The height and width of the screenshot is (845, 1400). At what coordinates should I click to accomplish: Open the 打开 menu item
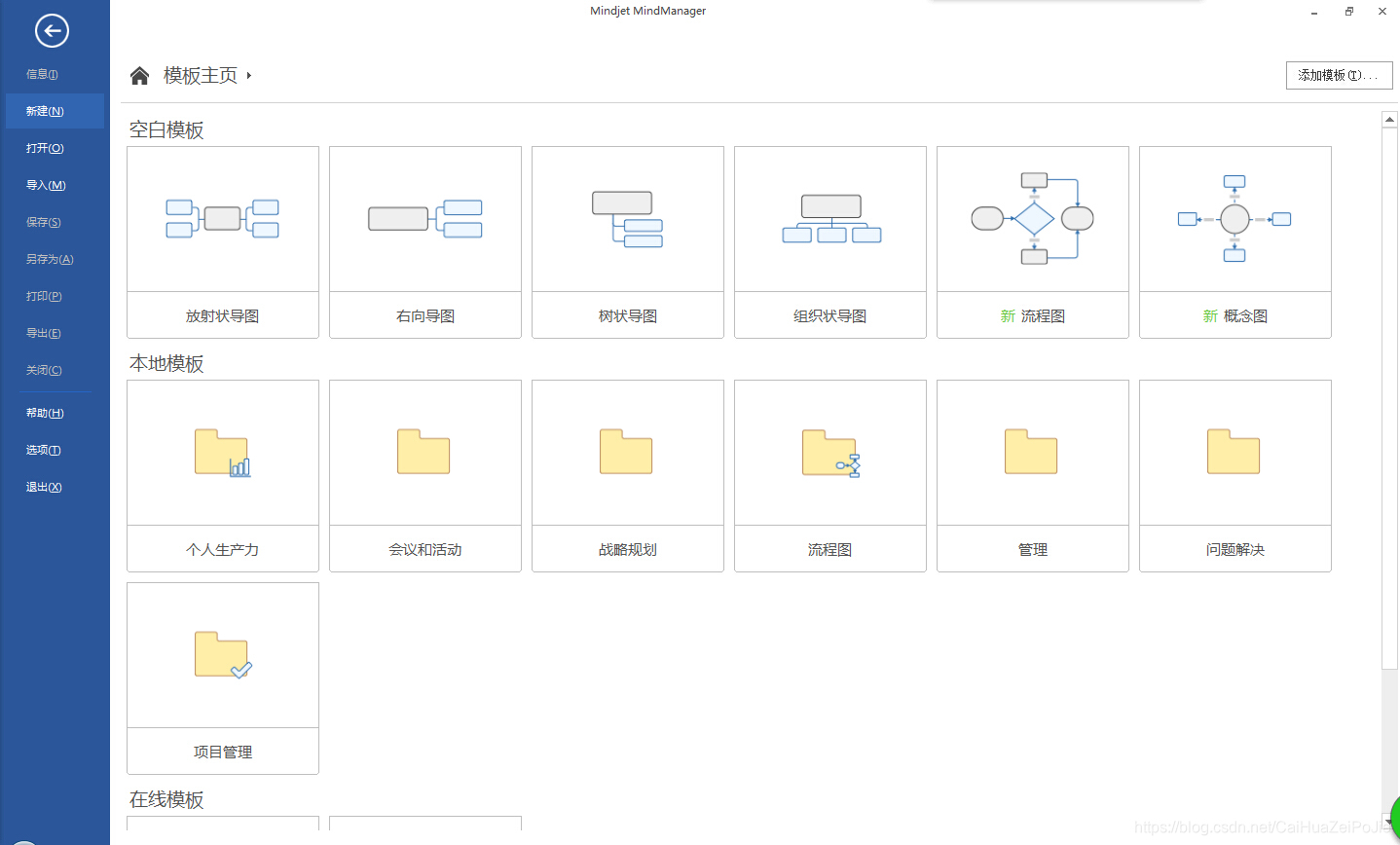[45, 148]
